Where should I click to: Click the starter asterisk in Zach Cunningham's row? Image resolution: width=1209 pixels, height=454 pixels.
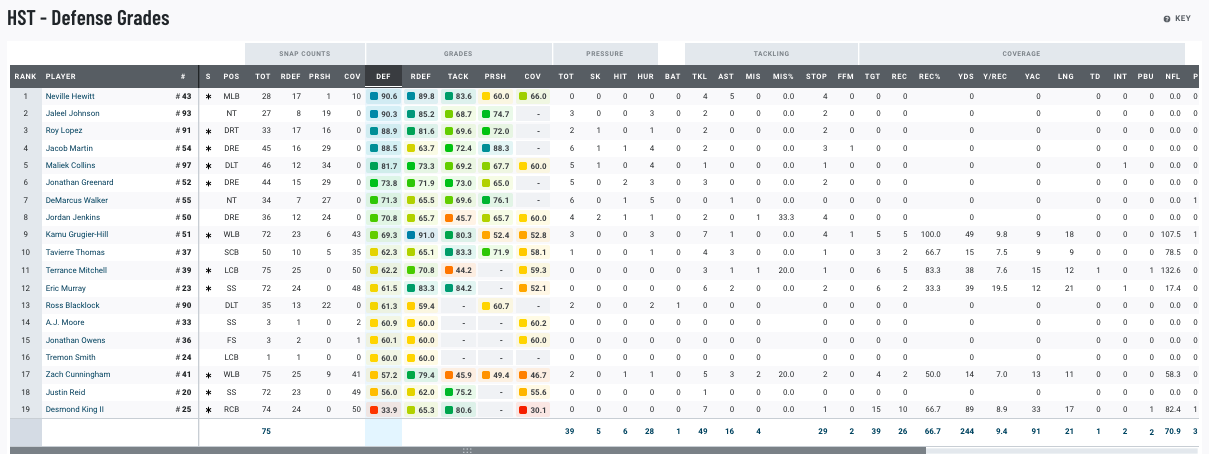click(x=208, y=375)
